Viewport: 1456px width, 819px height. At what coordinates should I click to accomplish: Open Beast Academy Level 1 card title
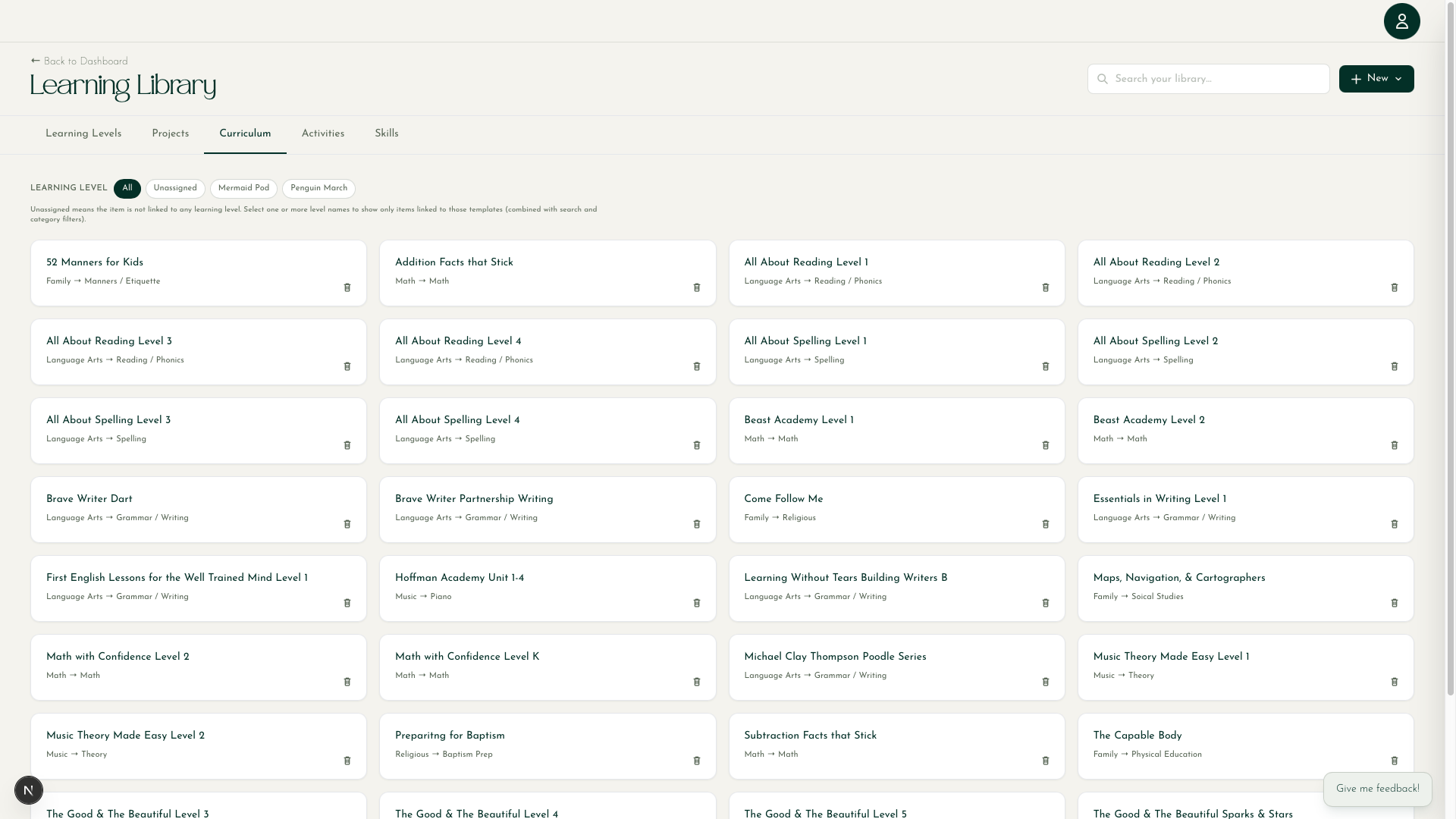click(x=799, y=420)
